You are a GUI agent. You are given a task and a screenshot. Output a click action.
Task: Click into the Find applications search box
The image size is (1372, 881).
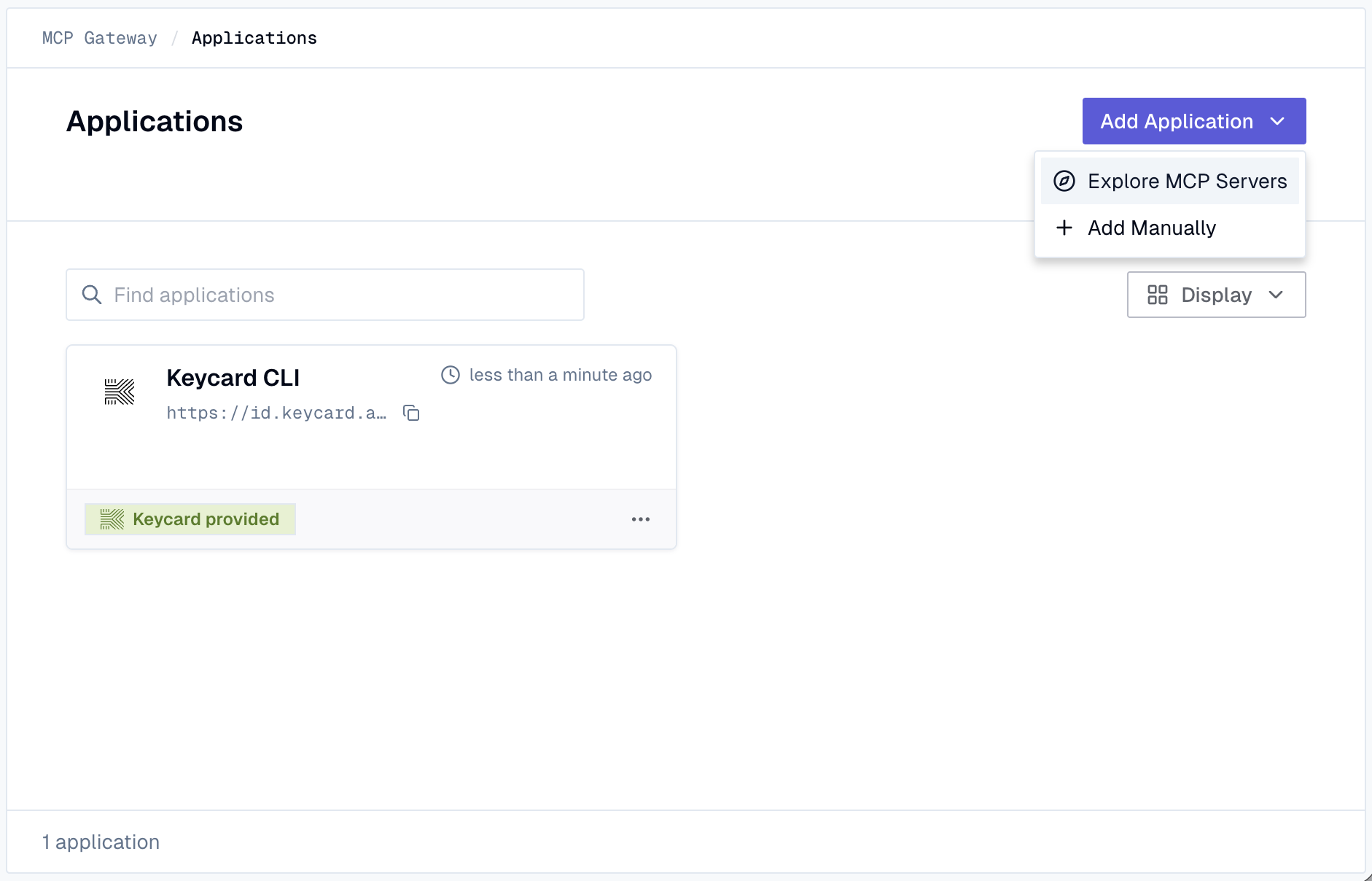[324, 295]
